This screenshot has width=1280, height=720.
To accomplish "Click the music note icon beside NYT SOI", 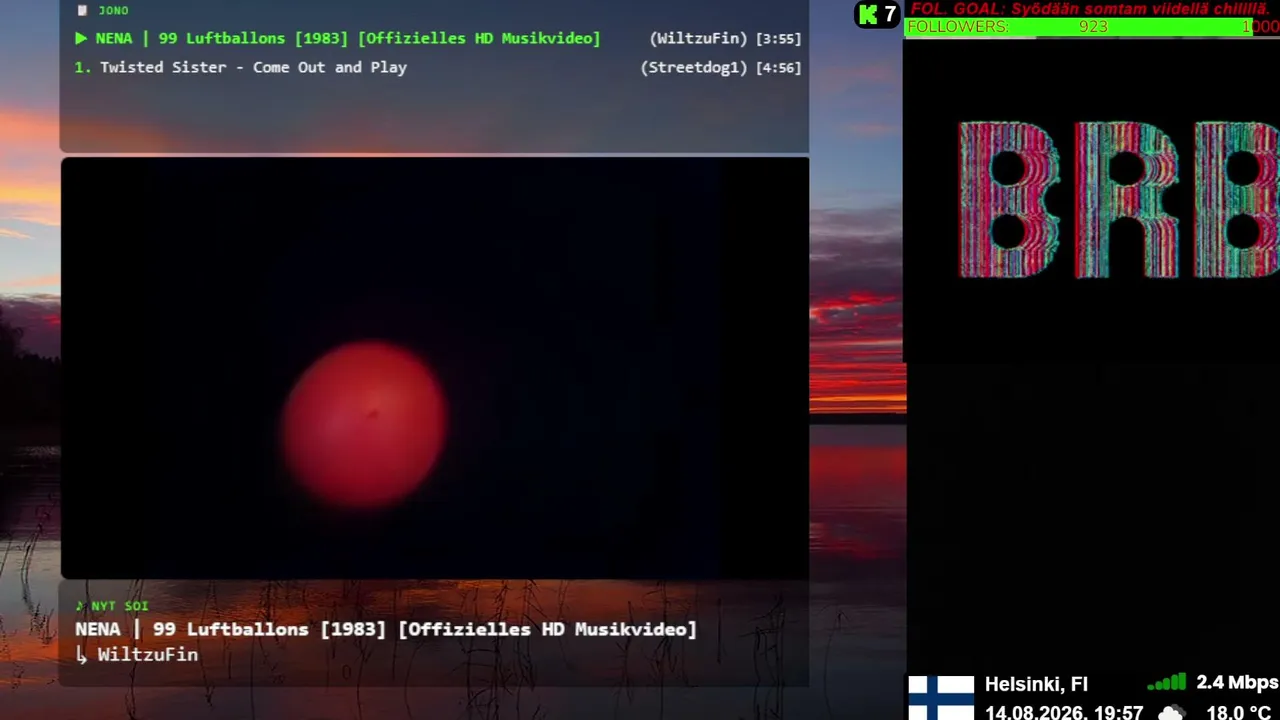I will click(80, 606).
